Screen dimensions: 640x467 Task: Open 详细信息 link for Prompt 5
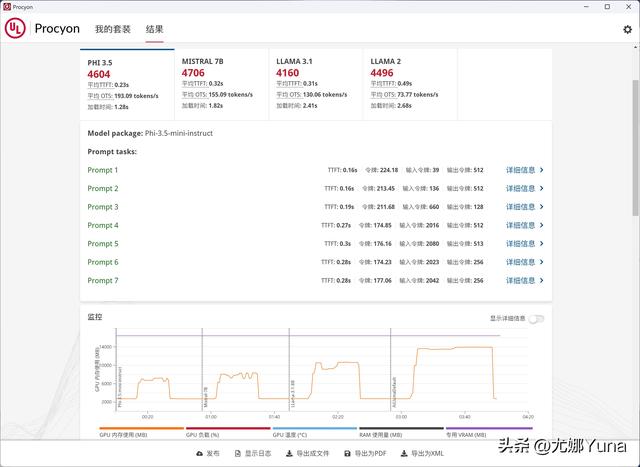[x=520, y=243]
